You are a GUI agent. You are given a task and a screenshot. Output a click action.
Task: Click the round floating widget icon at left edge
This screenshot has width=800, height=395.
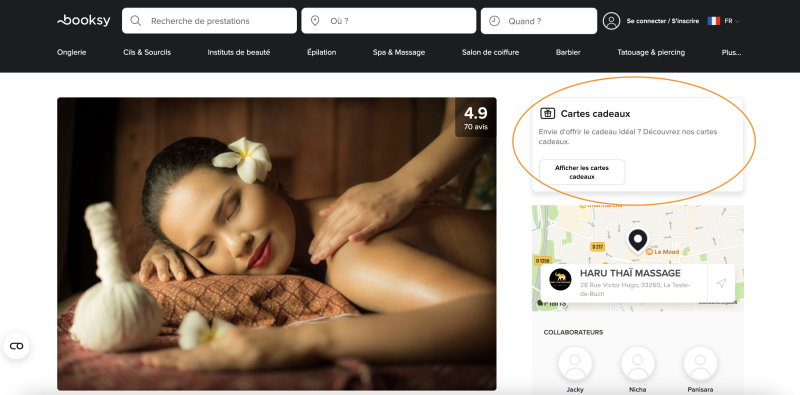point(16,346)
